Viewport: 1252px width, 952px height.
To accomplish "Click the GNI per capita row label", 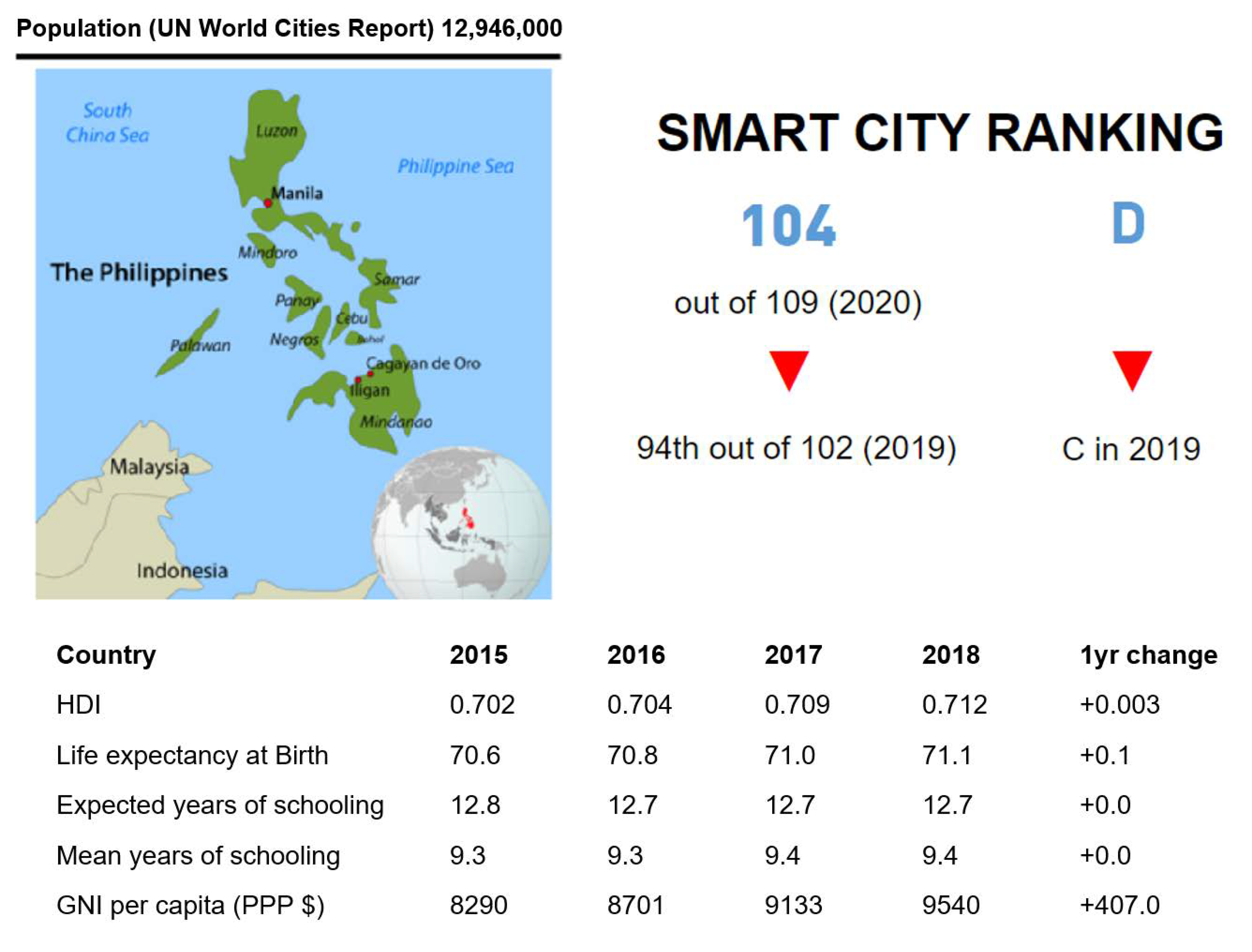I will pos(190,905).
